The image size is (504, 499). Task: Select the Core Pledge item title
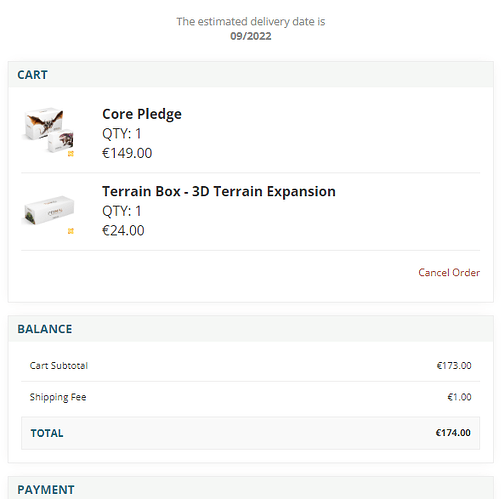[x=142, y=114]
